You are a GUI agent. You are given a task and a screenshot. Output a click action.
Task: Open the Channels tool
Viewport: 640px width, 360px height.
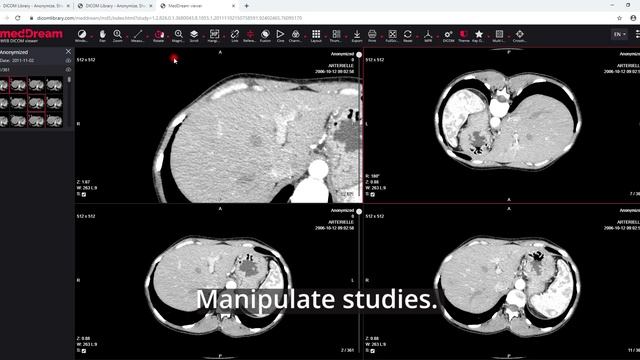coord(296,35)
